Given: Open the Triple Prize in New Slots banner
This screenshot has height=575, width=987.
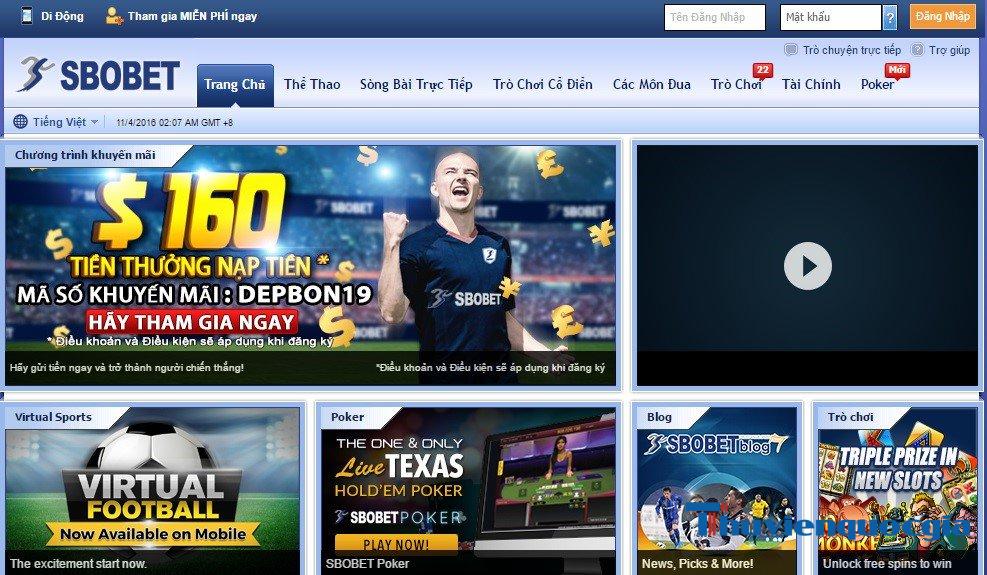Looking at the screenshot, I should point(898,490).
